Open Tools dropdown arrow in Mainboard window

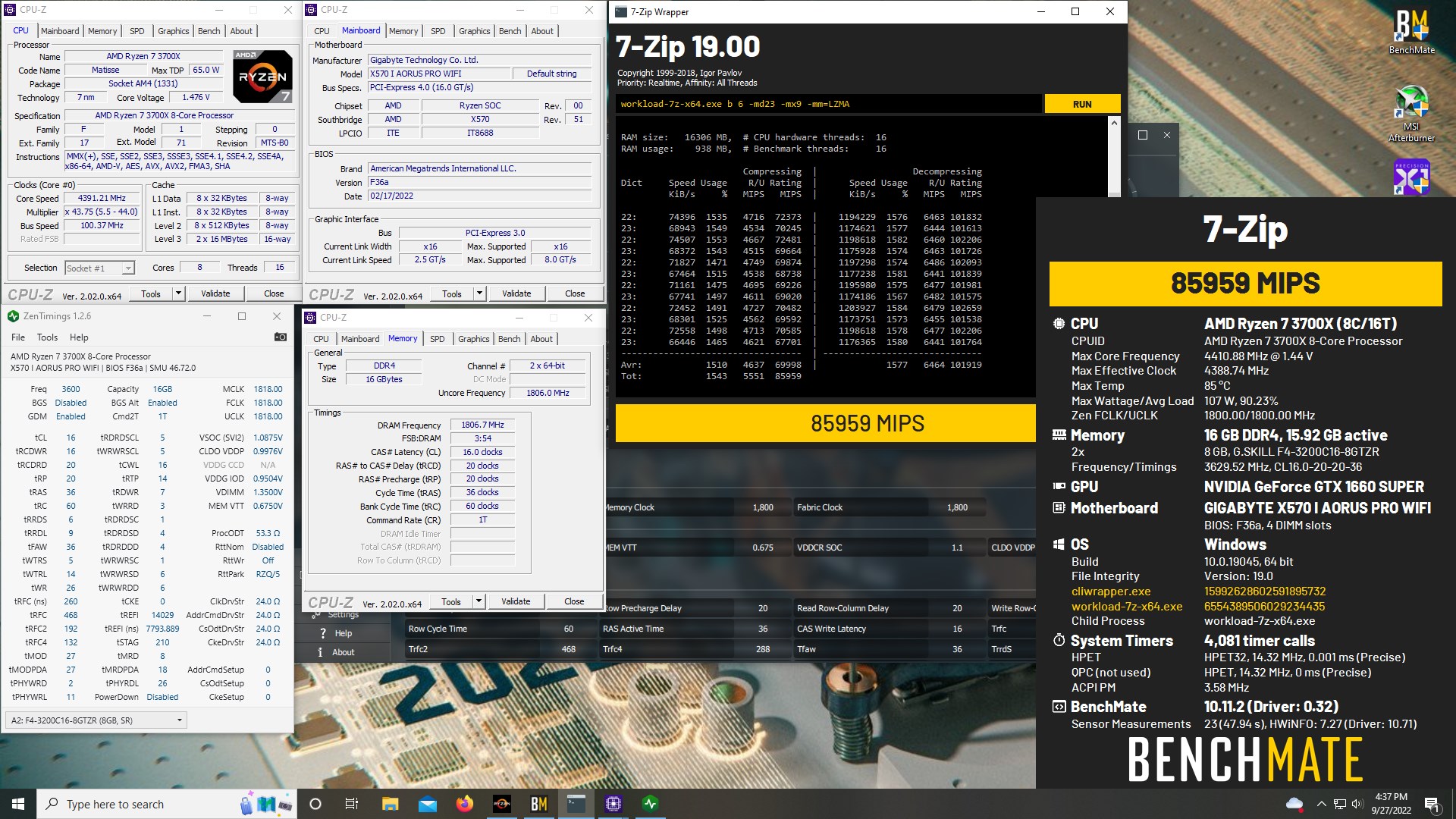[x=479, y=293]
